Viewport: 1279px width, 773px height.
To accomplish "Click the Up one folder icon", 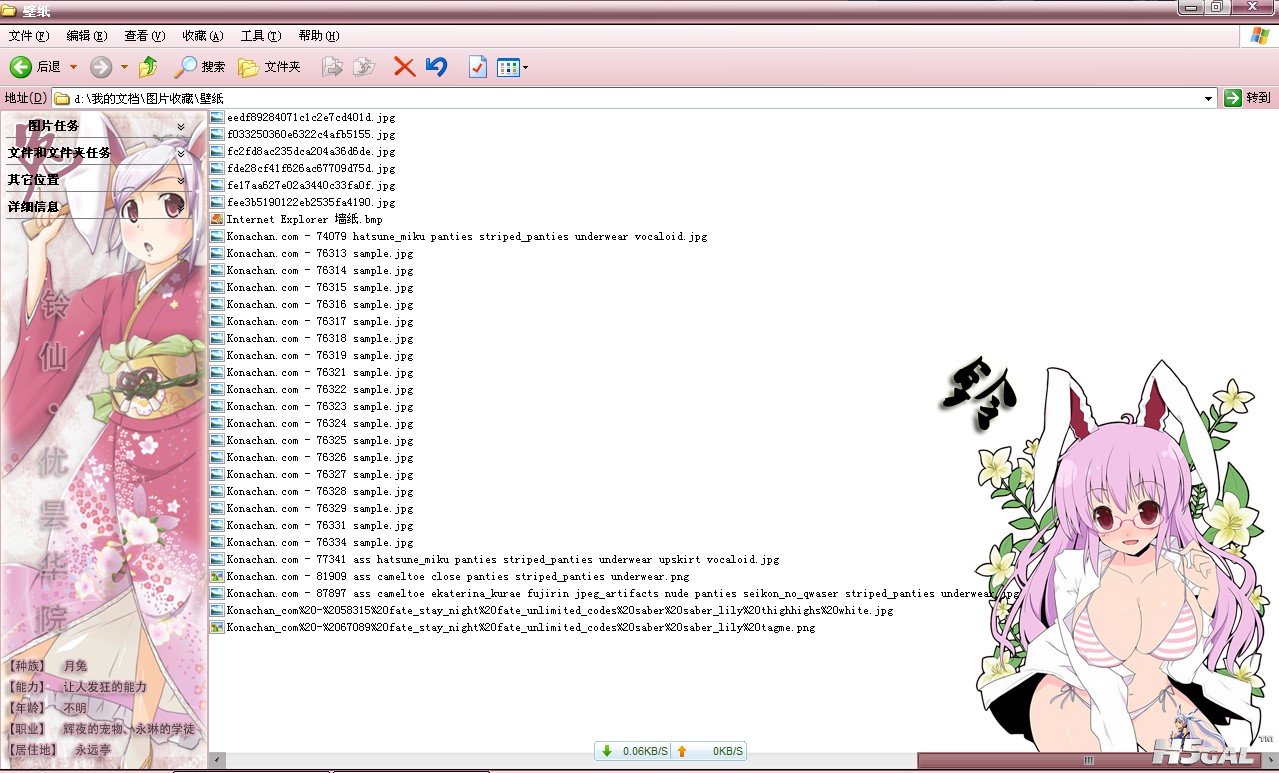I will 148,67.
